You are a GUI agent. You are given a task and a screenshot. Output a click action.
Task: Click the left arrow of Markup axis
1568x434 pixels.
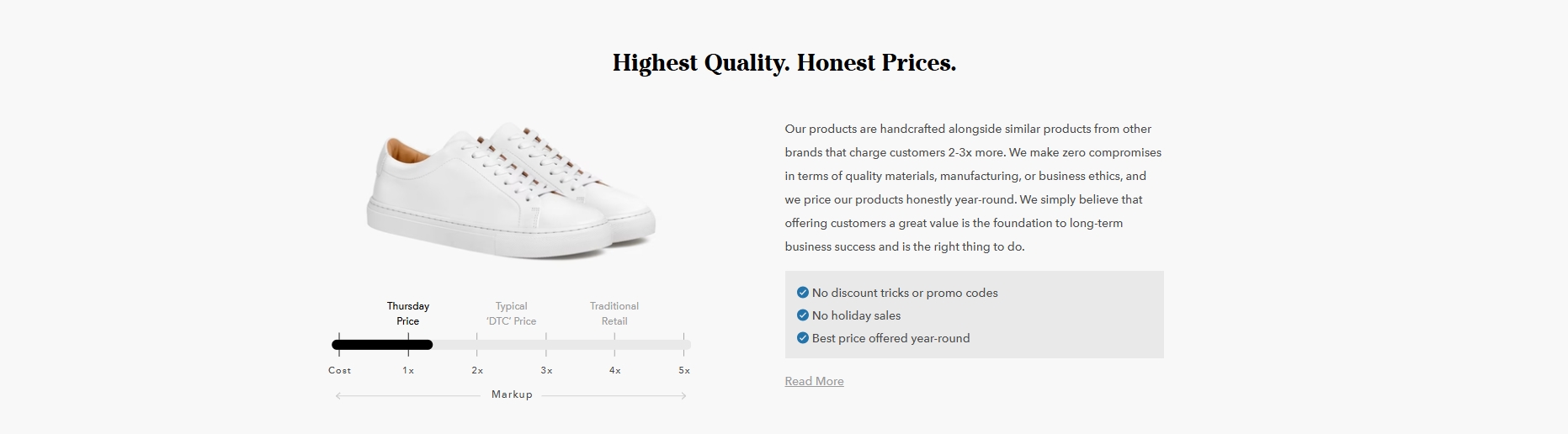(x=338, y=395)
